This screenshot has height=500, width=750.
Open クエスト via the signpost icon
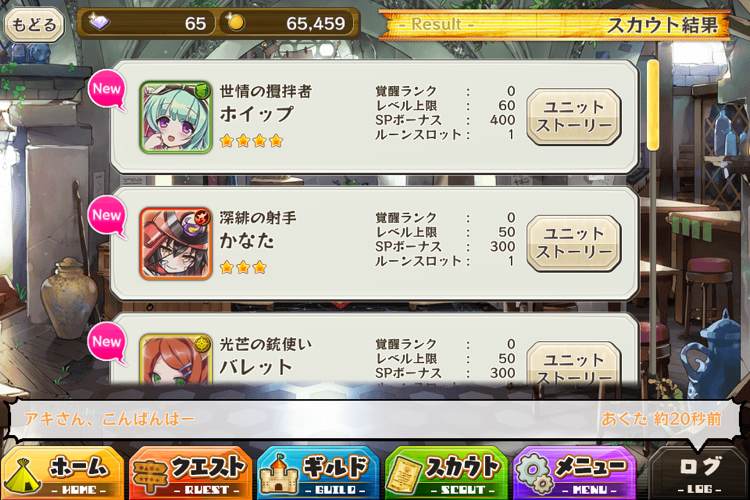(190, 473)
